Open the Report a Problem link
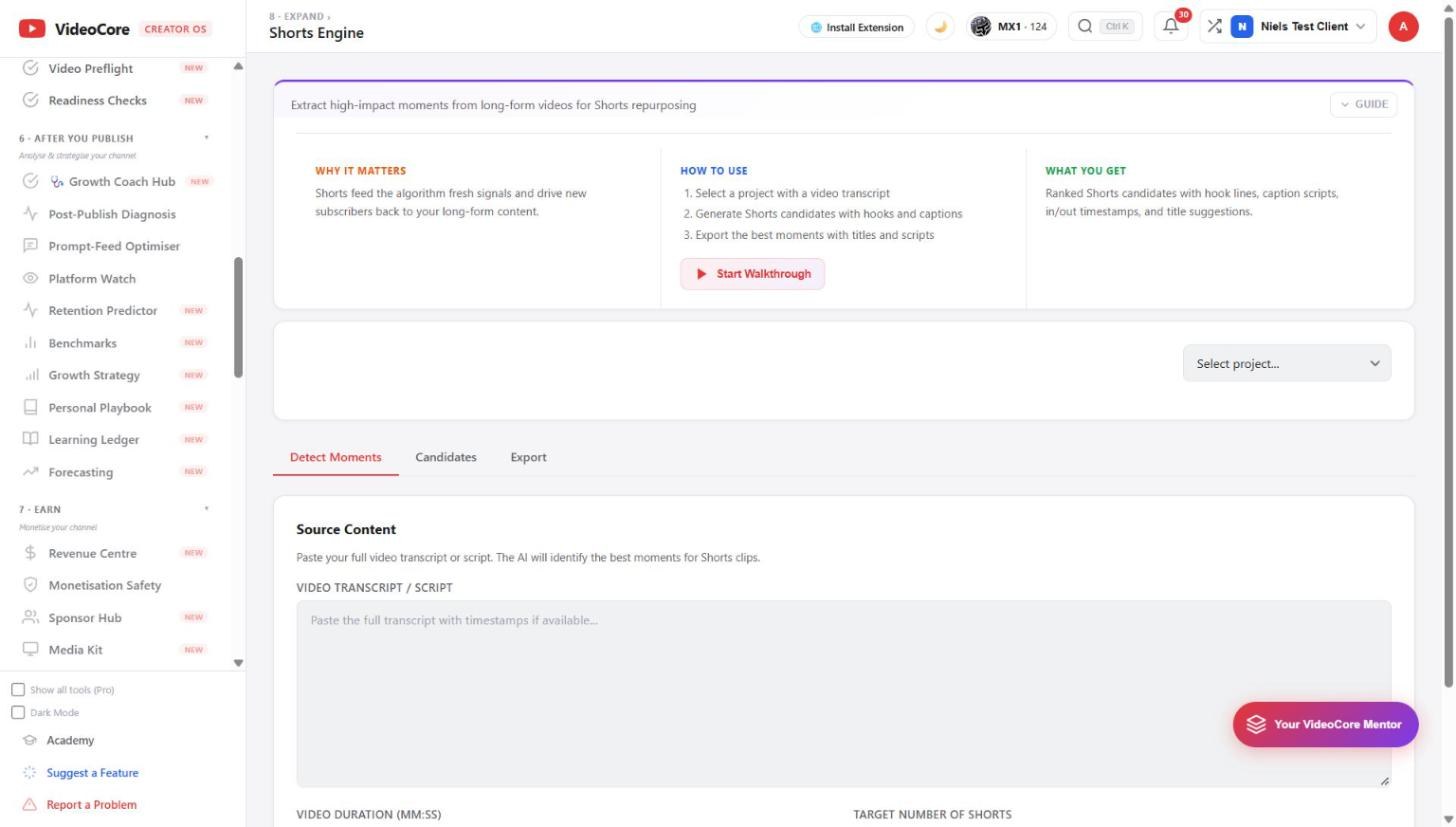 tap(91, 805)
